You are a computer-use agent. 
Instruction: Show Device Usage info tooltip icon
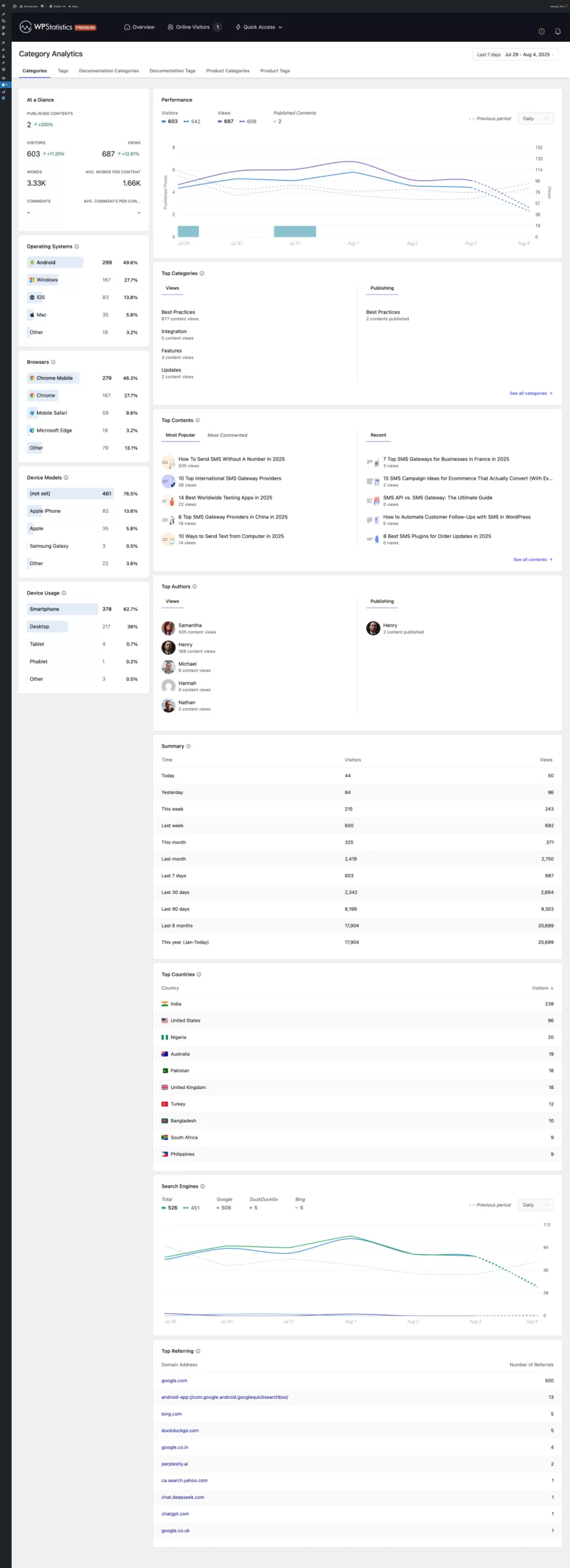pos(64,593)
